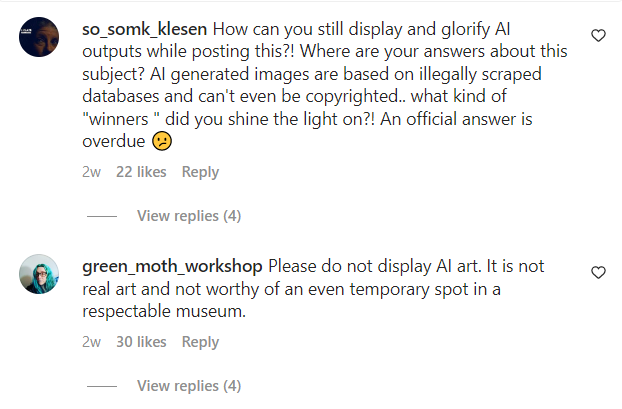
Task: Reply to so_somk_klesen's comment
Action: click(x=200, y=172)
